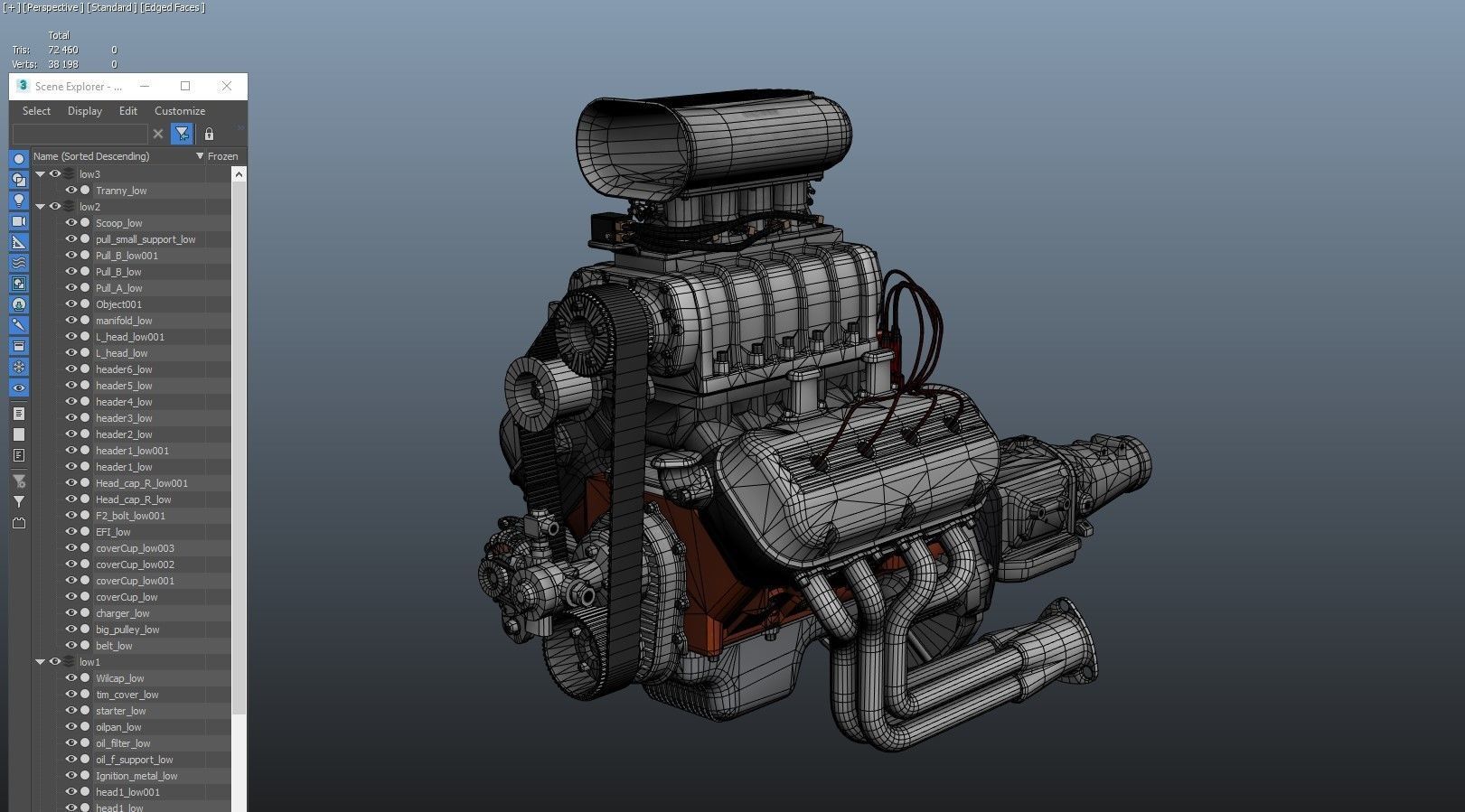Hide the entire low2 layer
1465x812 pixels.
pos(54,207)
